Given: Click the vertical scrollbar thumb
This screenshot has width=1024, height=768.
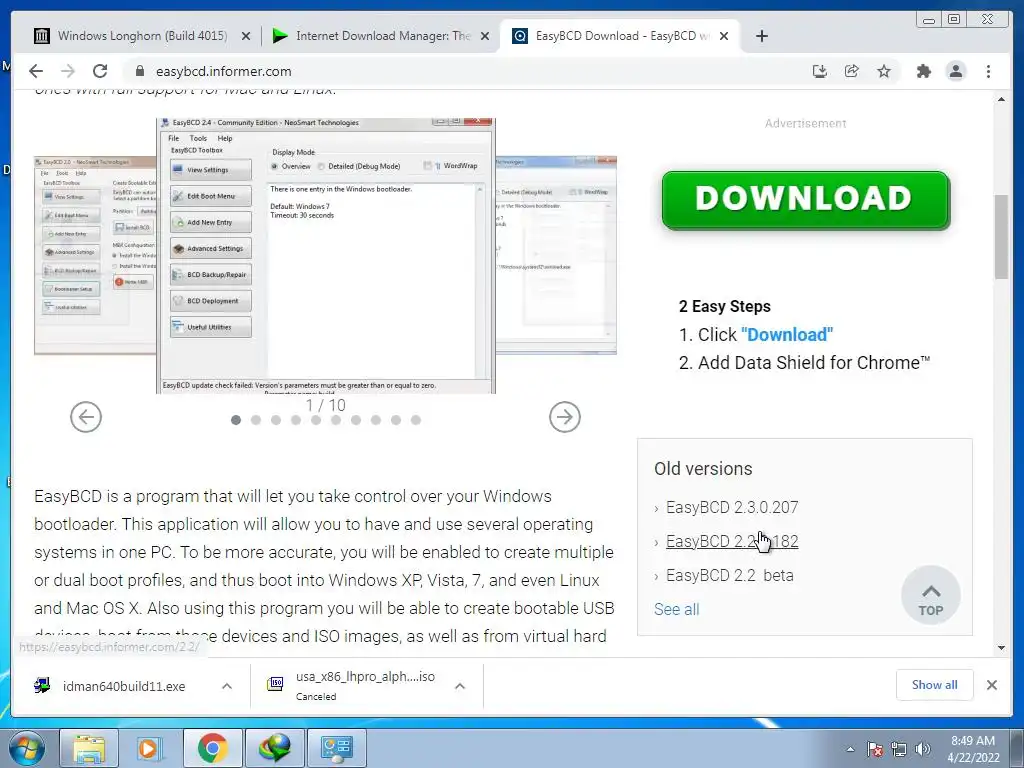Looking at the screenshot, I should click(1001, 236).
